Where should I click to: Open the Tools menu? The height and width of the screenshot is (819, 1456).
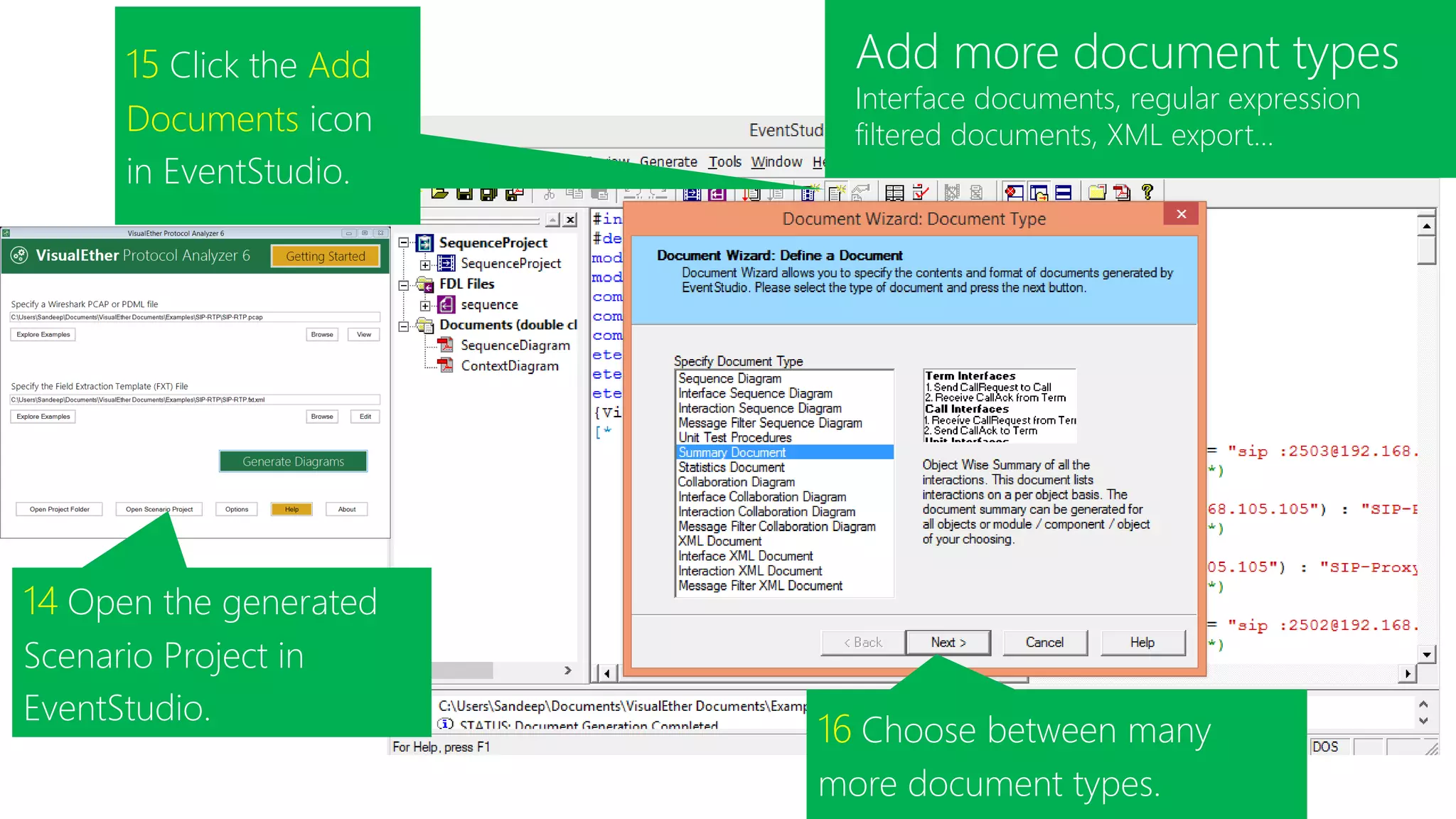(x=724, y=162)
